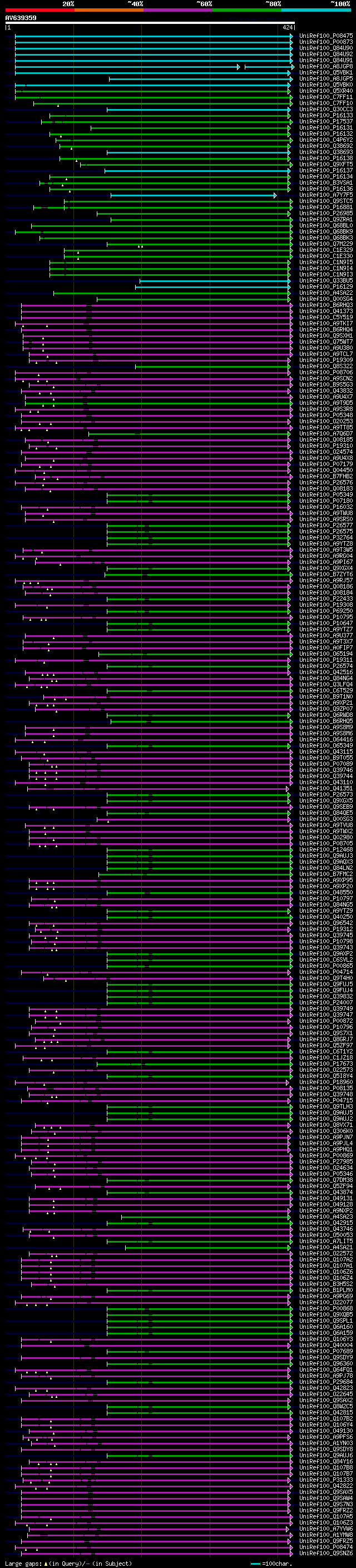The image size is (356, 1568).
Task: Click the UniRef100_A8JGP8 hit label
Action: tap(325, 66)
